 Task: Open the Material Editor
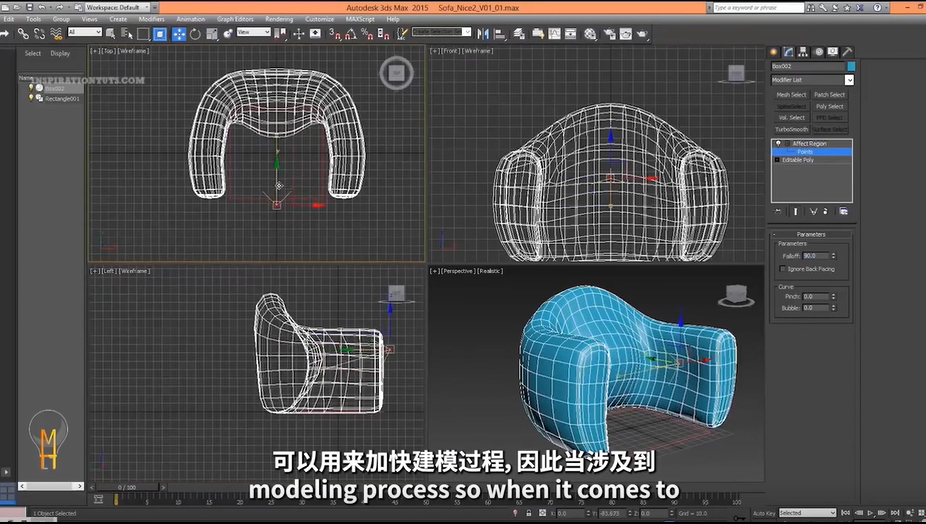tap(590, 34)
